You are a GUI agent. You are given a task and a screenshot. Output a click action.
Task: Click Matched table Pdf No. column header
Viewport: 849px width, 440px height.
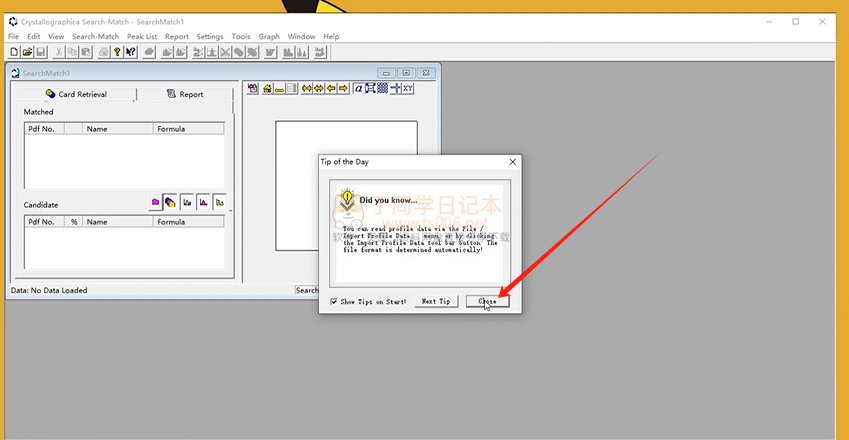[44, 129]
